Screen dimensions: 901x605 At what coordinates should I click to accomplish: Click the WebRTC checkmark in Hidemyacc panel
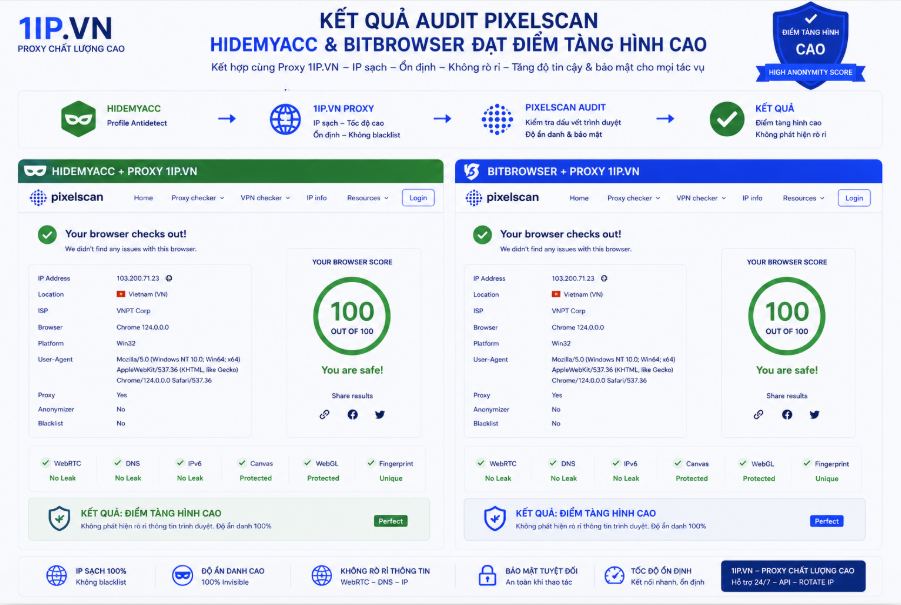click(x=45, y=463)
